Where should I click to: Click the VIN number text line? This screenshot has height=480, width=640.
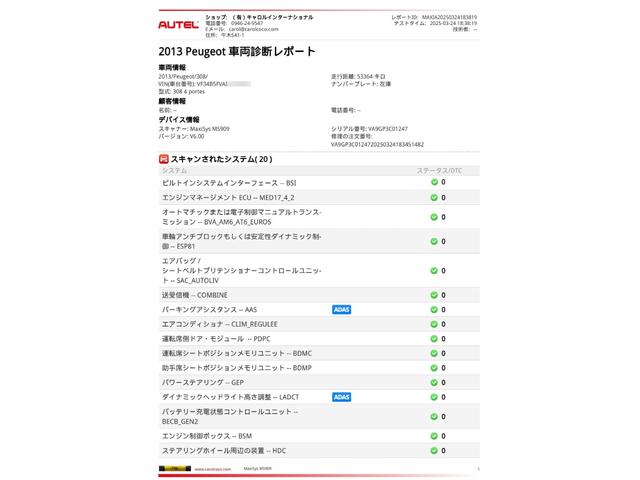(204, 84)
